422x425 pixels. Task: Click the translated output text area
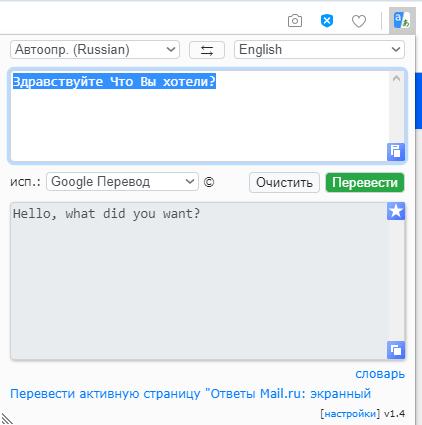199,281
